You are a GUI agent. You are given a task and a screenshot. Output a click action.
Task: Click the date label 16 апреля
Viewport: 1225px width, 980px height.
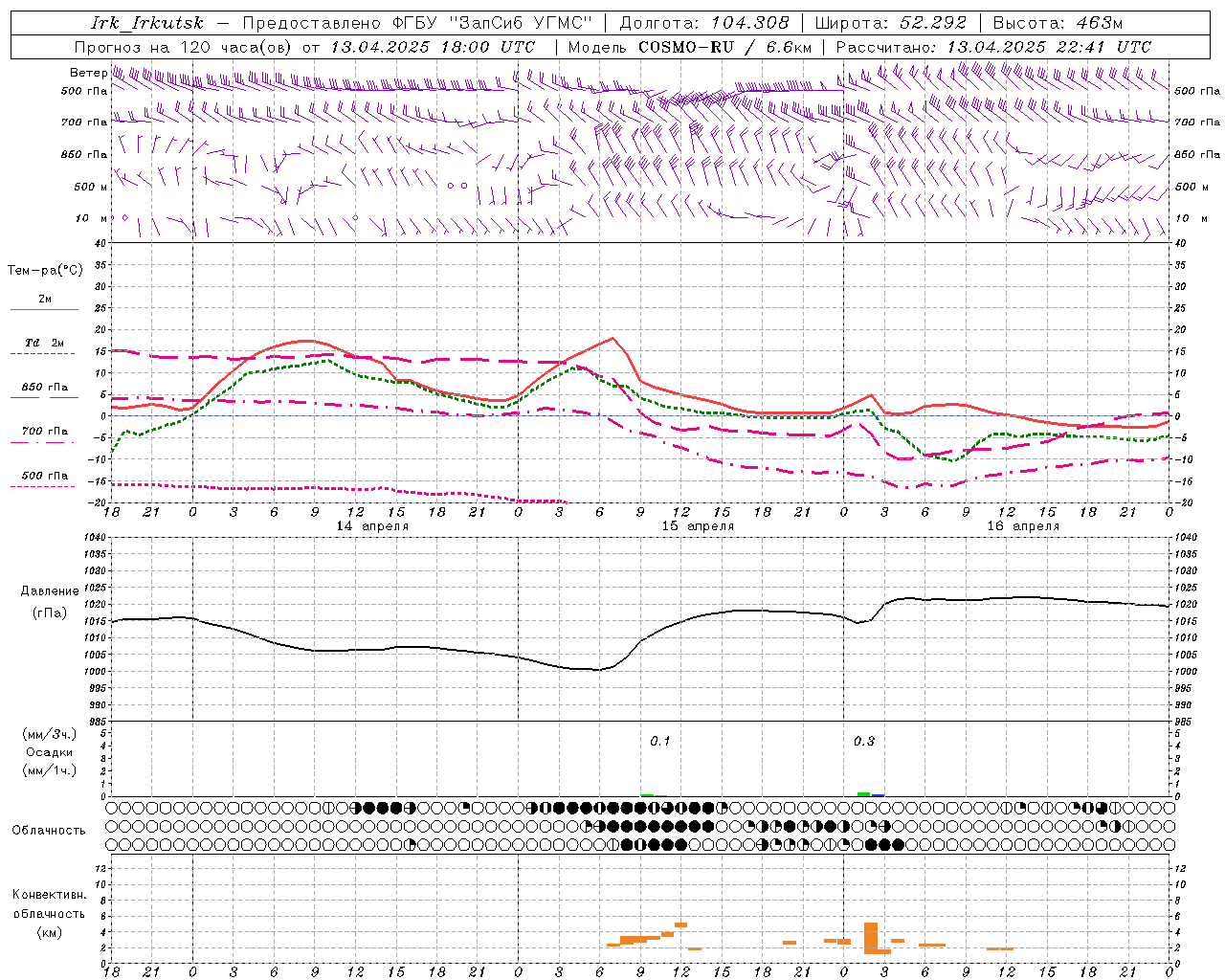click(x=1024, y=526)
